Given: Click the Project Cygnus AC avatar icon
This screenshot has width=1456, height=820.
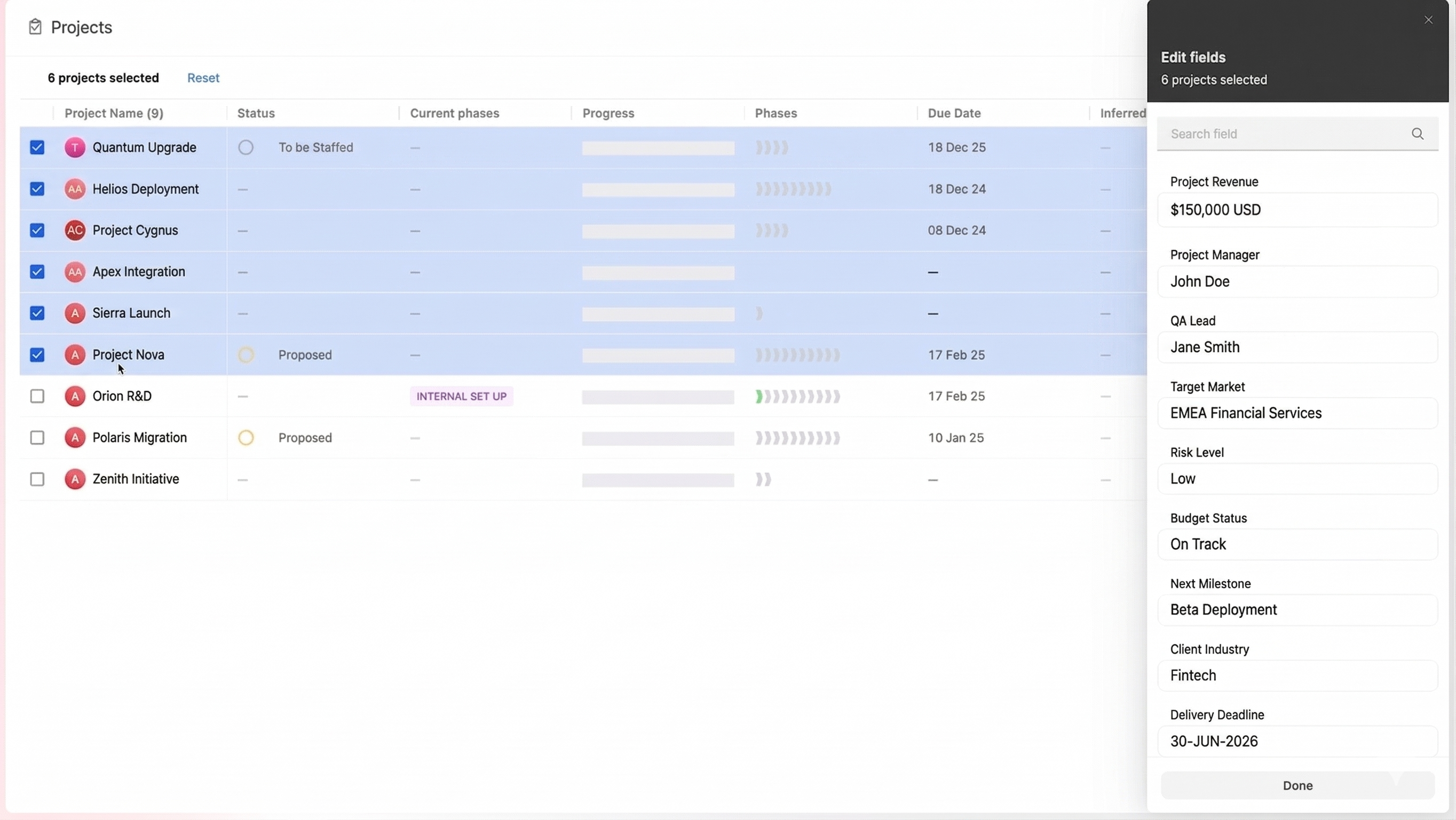Looking at the screenshot, I should tap(75, 230).
